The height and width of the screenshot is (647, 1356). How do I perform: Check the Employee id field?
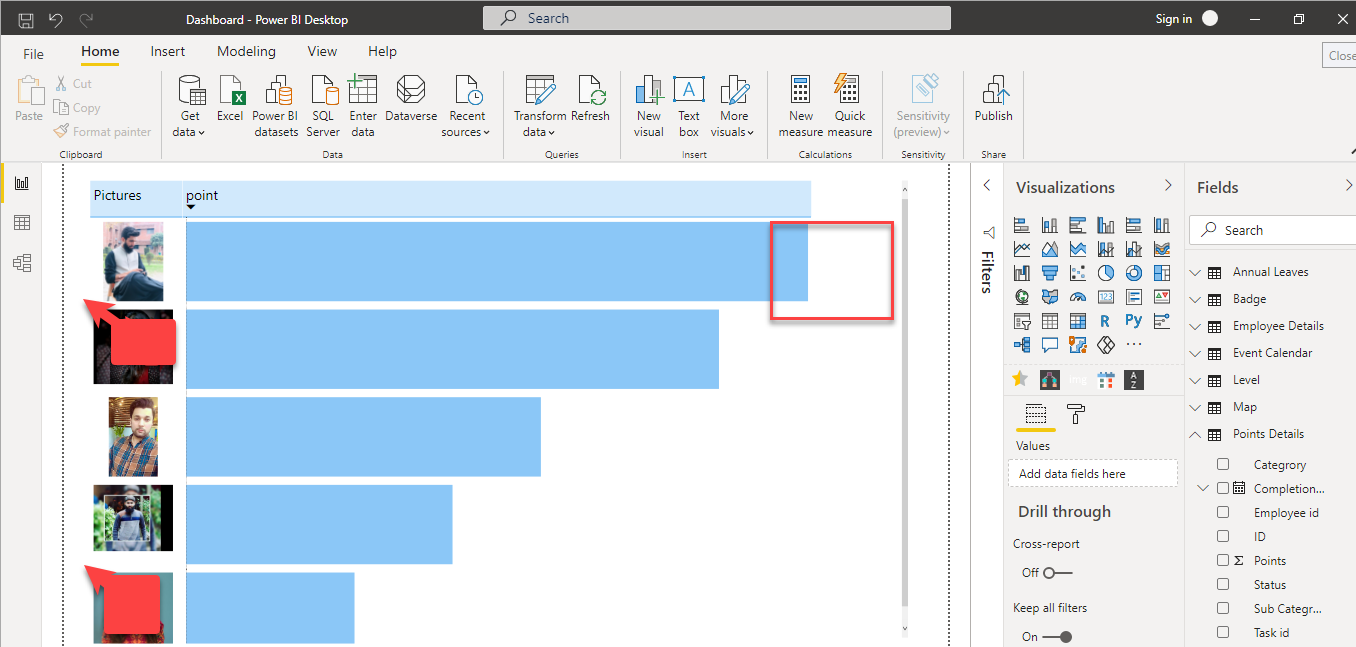pyautogui.click(x=1223, y=512)
